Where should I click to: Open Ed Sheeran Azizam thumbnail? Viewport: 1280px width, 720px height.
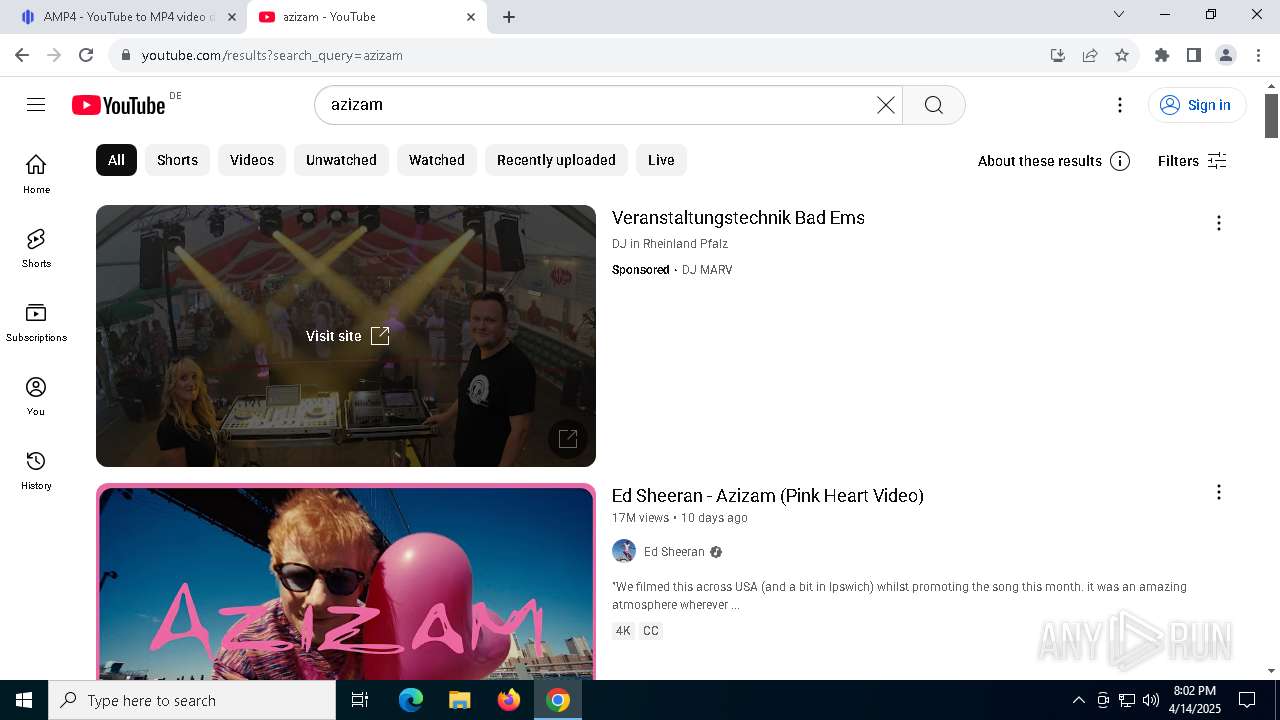[x=346, y=582]
